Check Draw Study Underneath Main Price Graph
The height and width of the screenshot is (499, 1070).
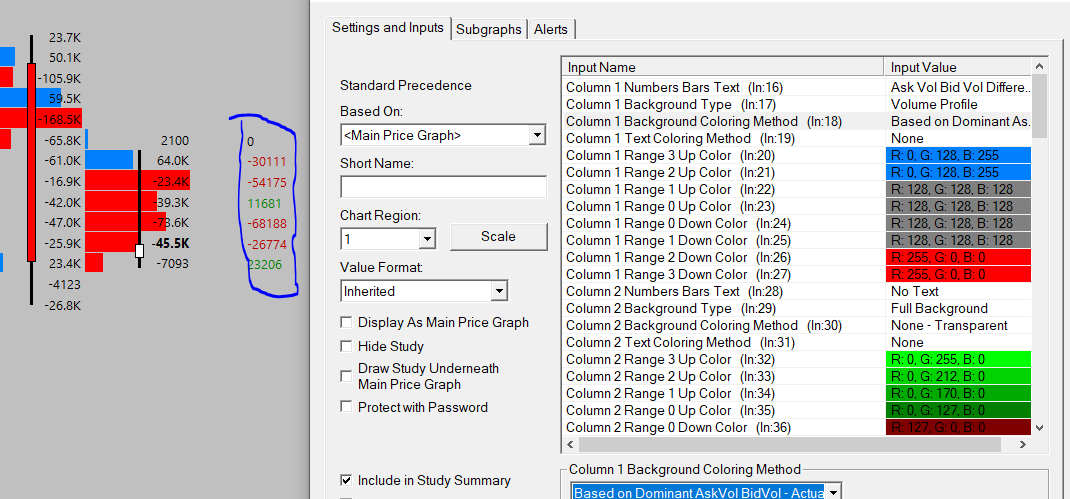click(347, 376)
